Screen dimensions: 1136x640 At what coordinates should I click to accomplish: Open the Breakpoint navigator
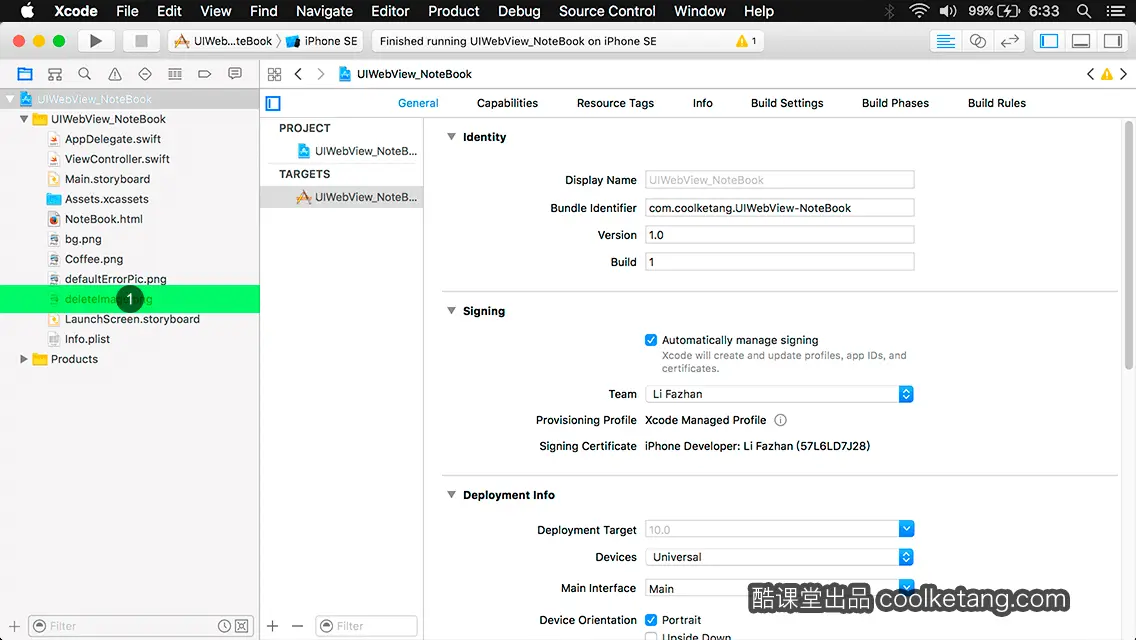click(204, 74)
